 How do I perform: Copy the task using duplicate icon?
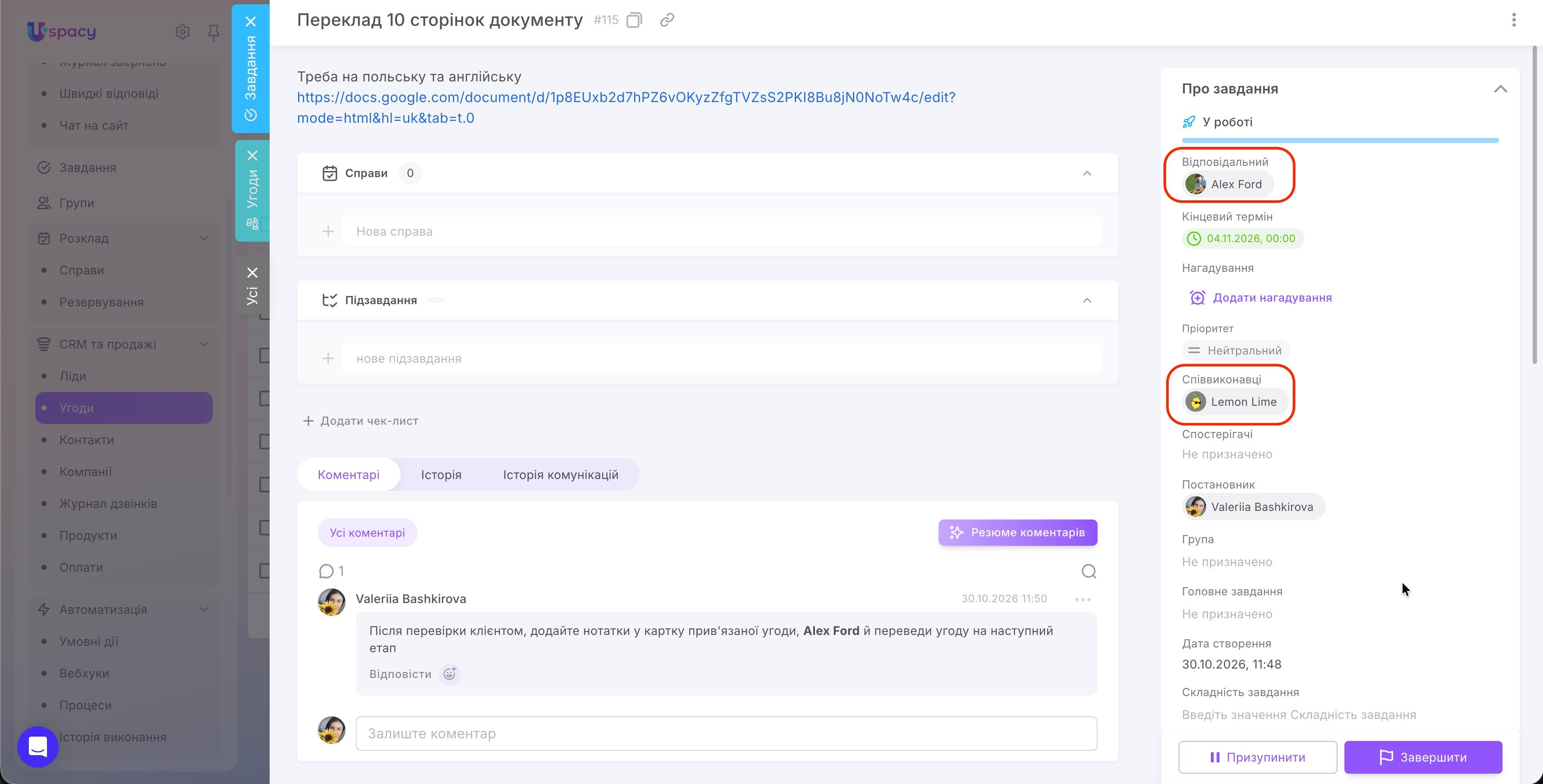pyautogui.click(x=634, y=20)
